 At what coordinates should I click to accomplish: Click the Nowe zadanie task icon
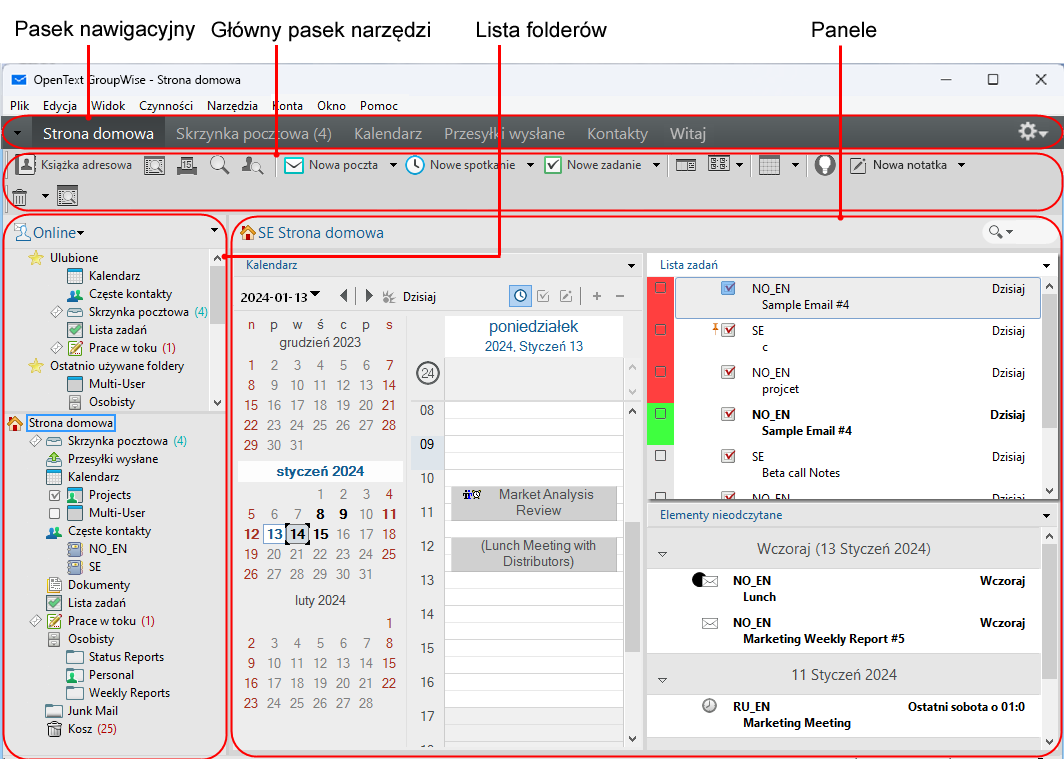[x=553, y=166]
